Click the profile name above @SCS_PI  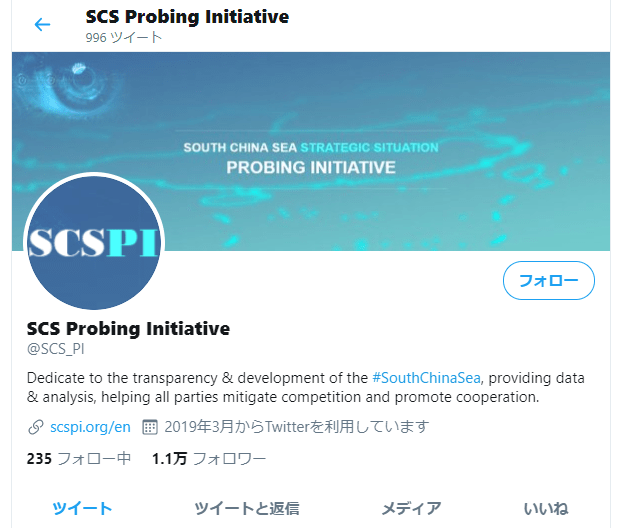128,329
